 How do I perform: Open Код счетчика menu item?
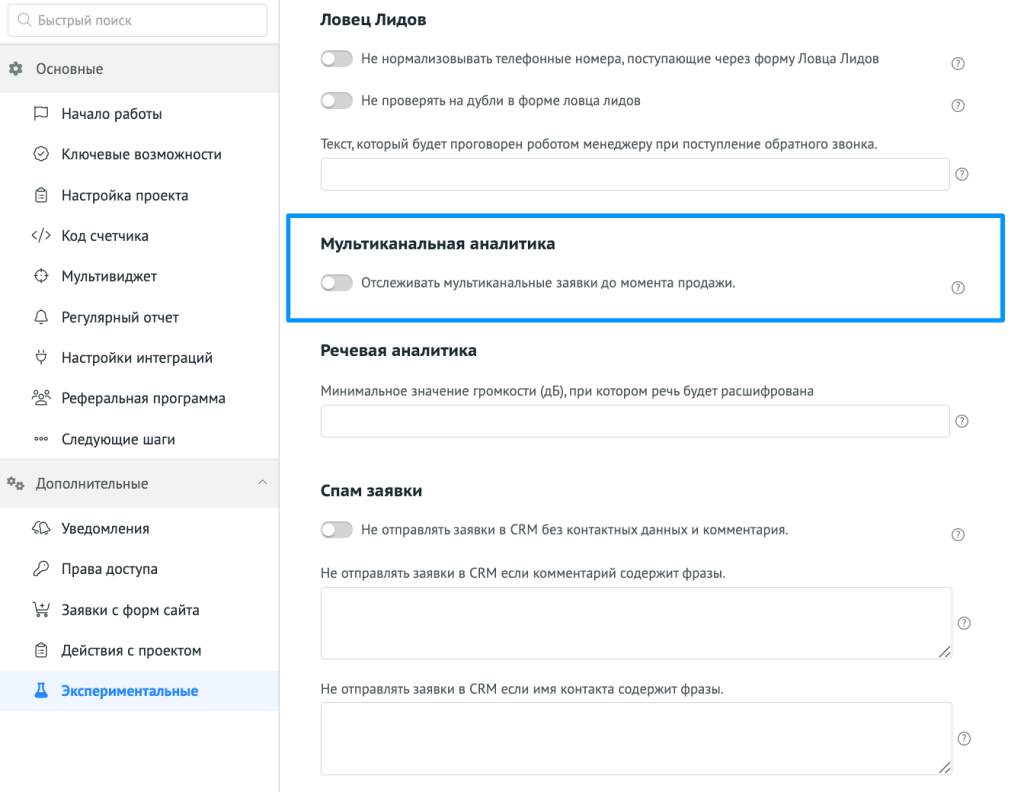point(105,236)
